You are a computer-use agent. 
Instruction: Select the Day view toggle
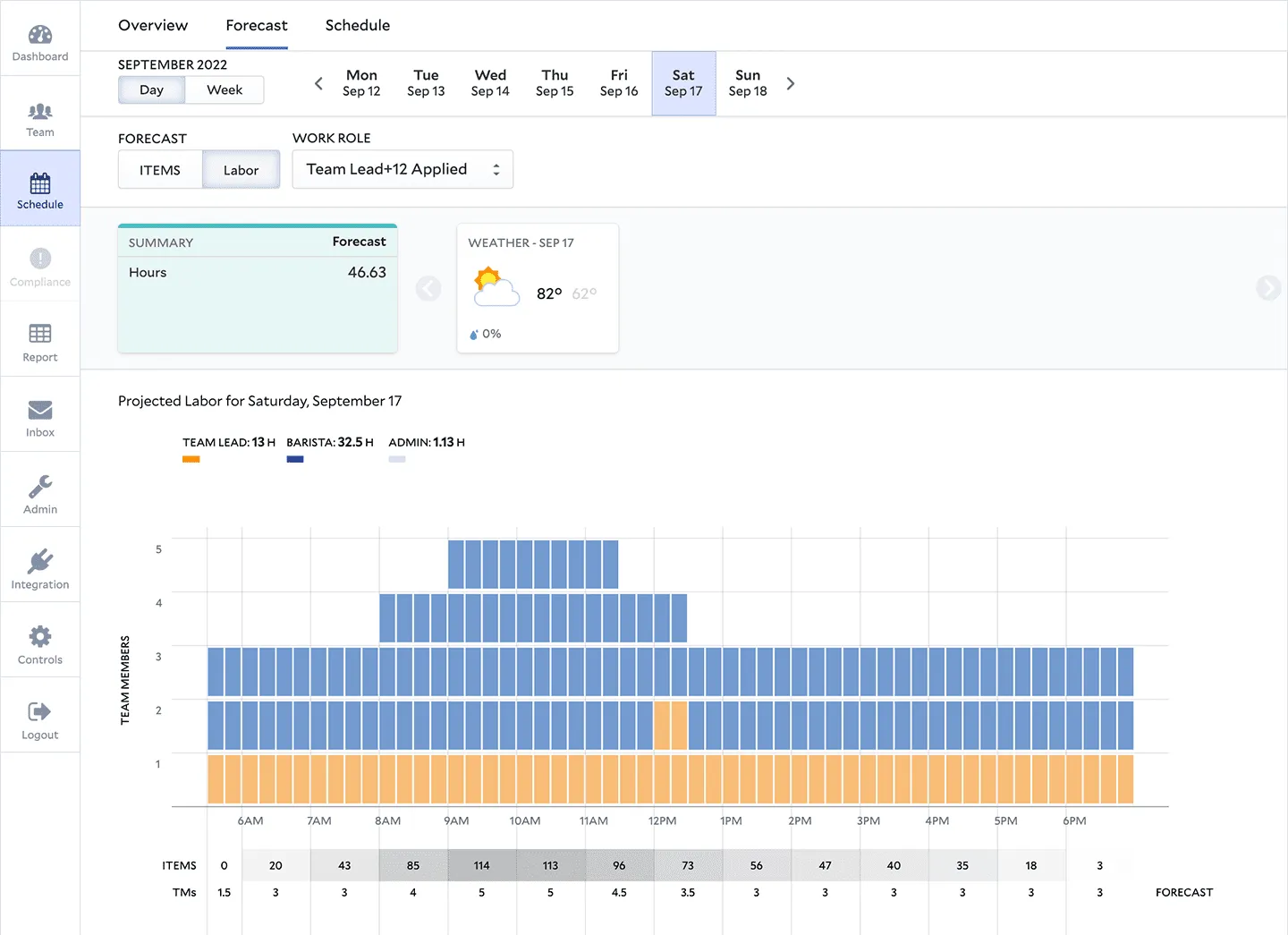click(152, 90)
